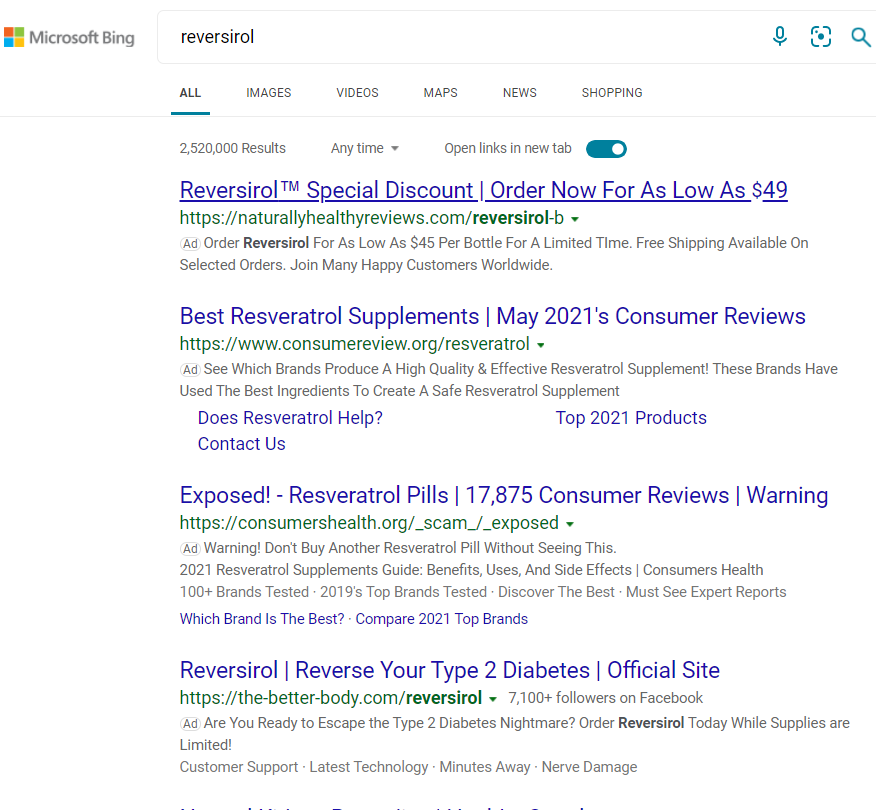This screenshot has height=810, width=876.
Task: Click Ad label on Best Resveratrol Supplements result
Action: (190, 370)
